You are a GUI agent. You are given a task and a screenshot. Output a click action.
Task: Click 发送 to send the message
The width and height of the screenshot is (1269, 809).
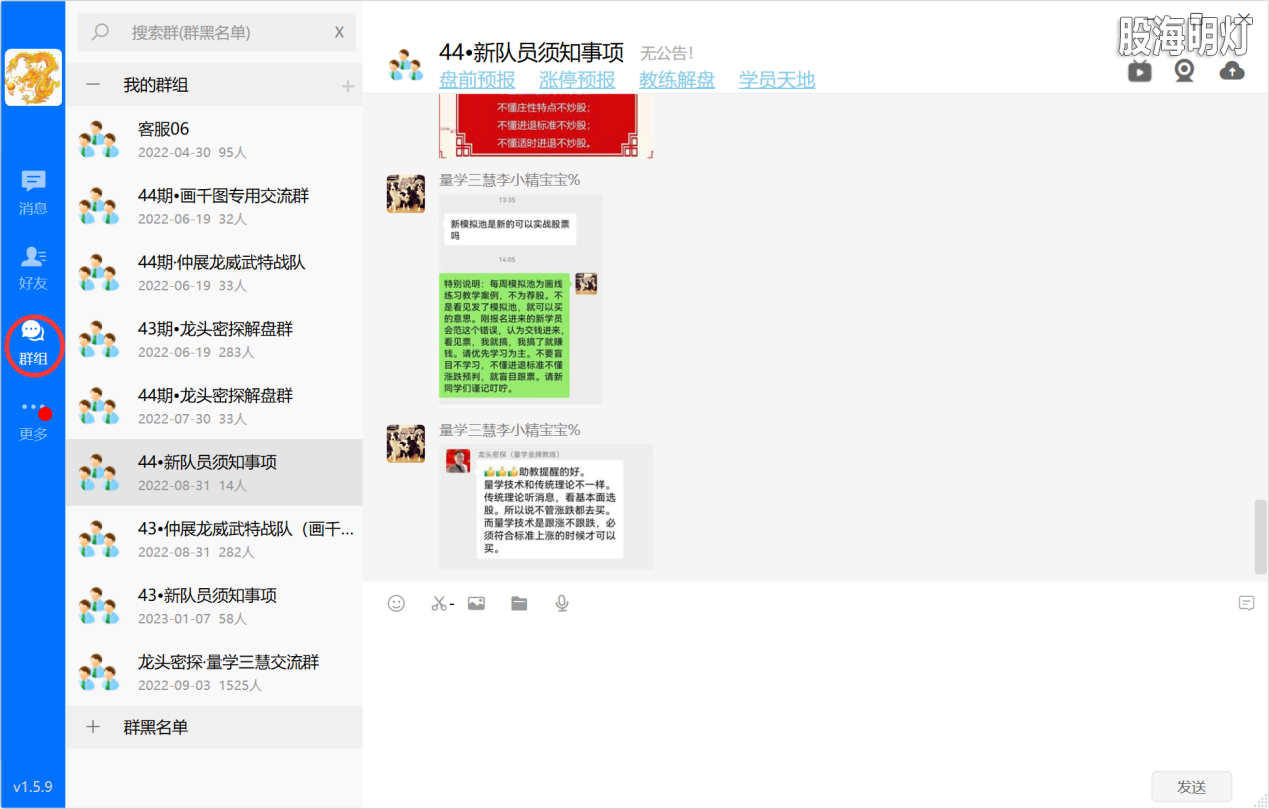coord(1191,786)
